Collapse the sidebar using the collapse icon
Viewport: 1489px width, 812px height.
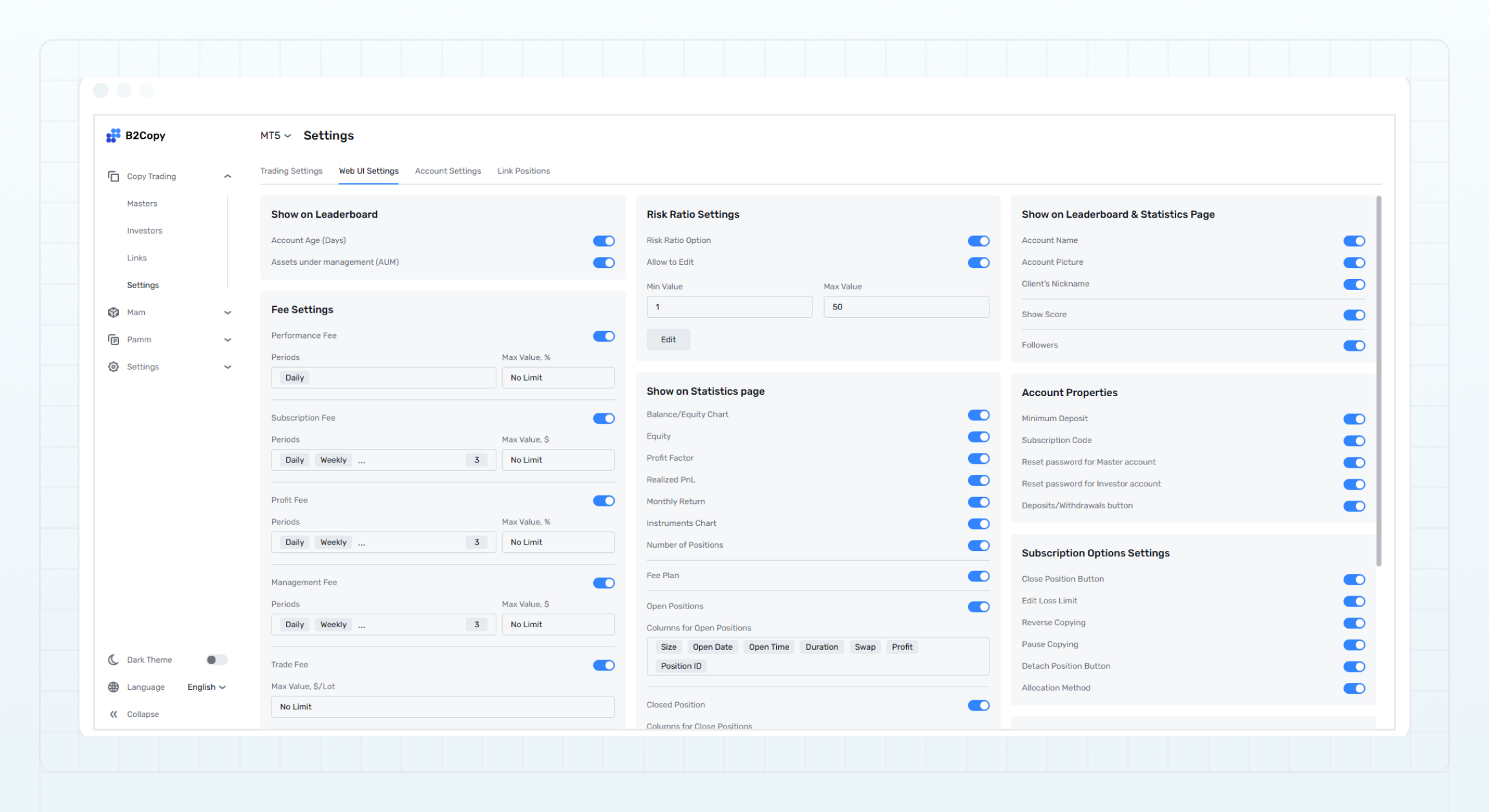[114, 714]
